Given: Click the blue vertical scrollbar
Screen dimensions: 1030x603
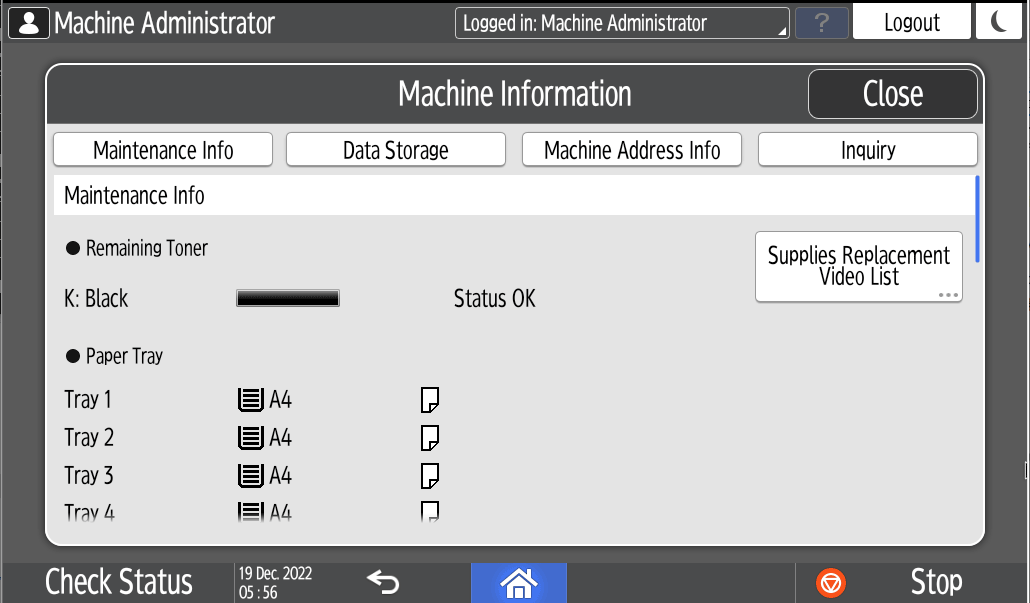Looking at the screenshot, I should [x=977, y=220].
